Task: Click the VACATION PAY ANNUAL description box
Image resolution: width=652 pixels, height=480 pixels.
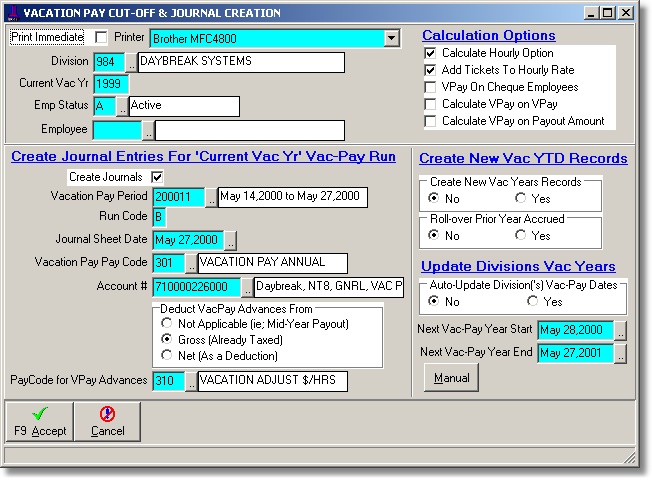Action: tap(273, 263)
